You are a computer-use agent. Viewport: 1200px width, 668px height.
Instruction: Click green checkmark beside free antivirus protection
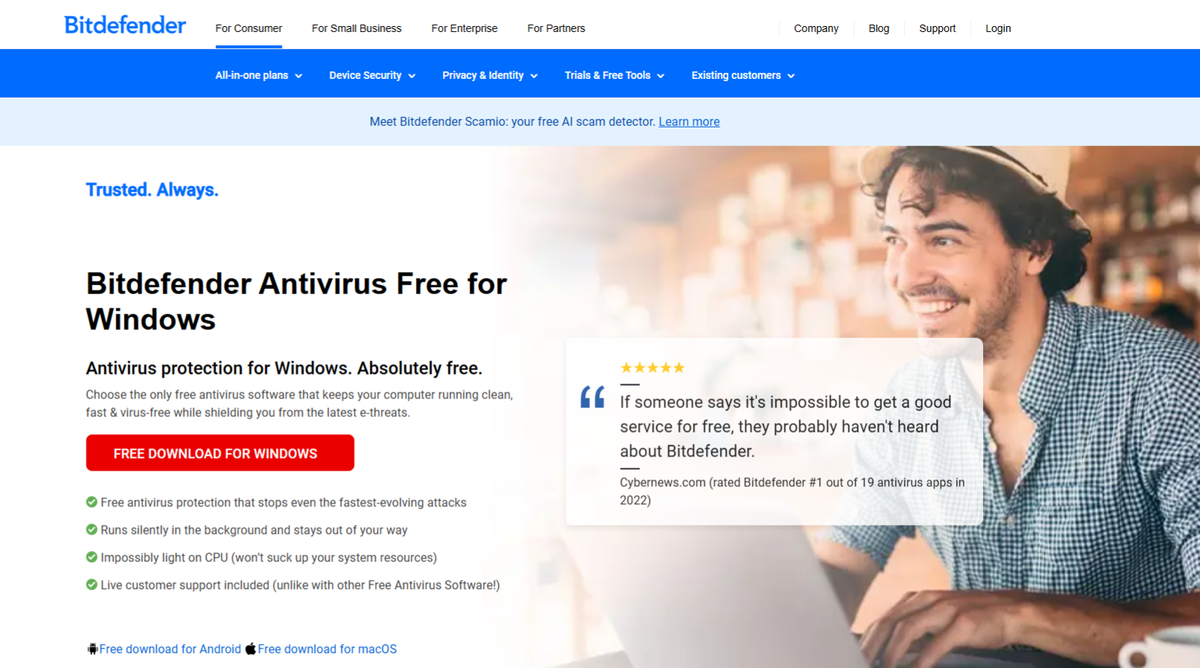point(92,502)
